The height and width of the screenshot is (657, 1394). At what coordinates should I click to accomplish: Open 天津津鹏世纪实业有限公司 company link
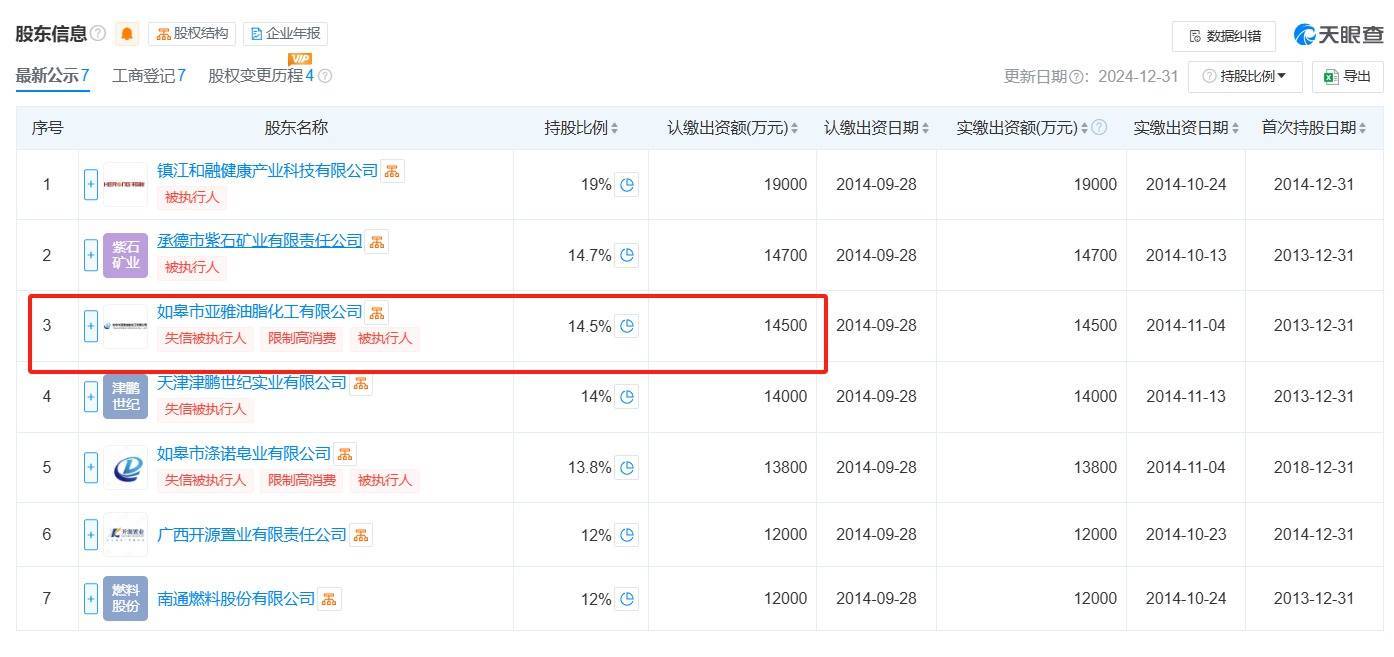click(x=252, y=383)
